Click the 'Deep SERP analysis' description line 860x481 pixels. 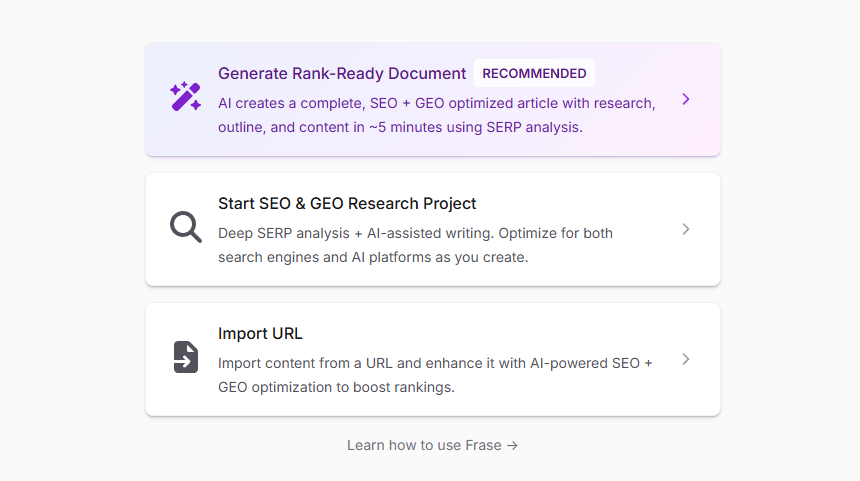(415, 233)
